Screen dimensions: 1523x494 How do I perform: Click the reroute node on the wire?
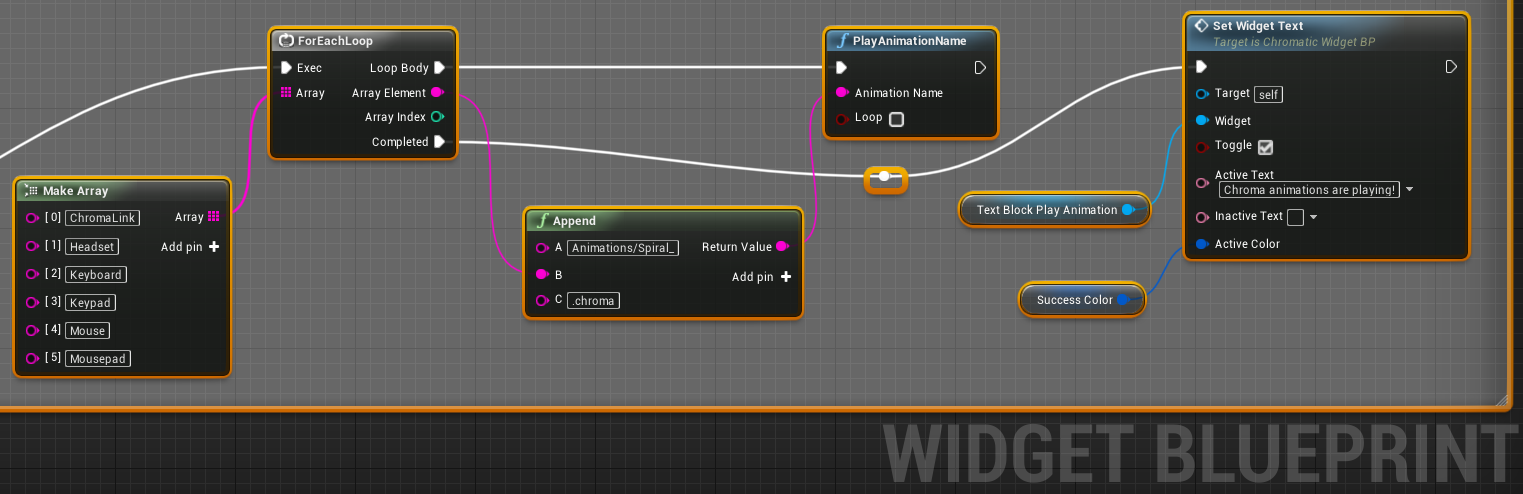885,177
